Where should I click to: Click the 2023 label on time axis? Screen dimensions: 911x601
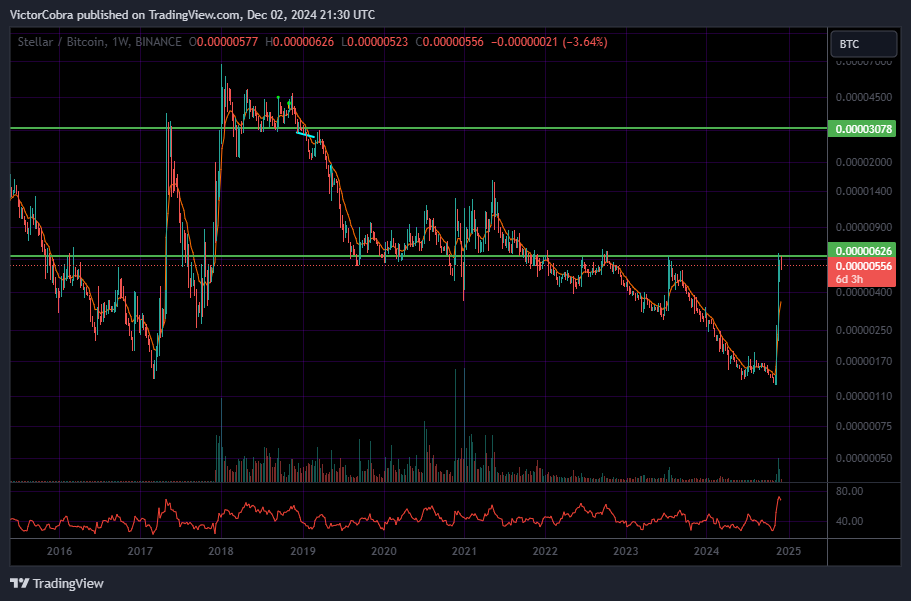[626, 551]
